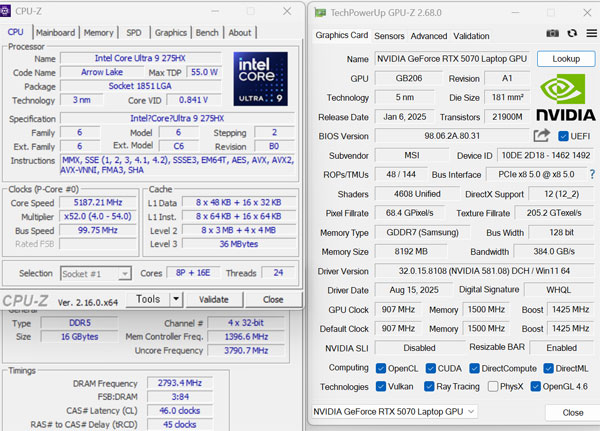Image resolution: width=600 pixels, height=431 pixels.
Task: Click the Close button in GPU-Z
Action: 572,413
